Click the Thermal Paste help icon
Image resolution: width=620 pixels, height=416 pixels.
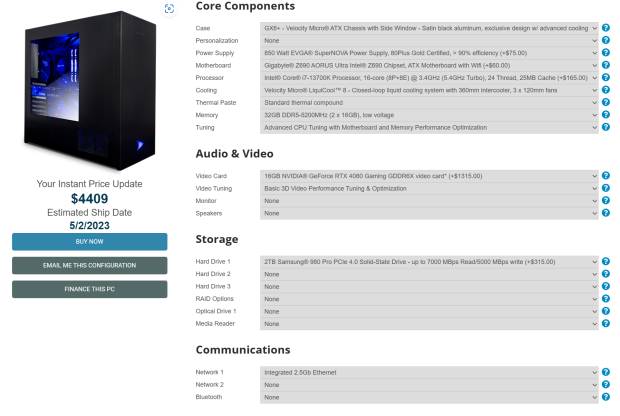tap(605, 102)
